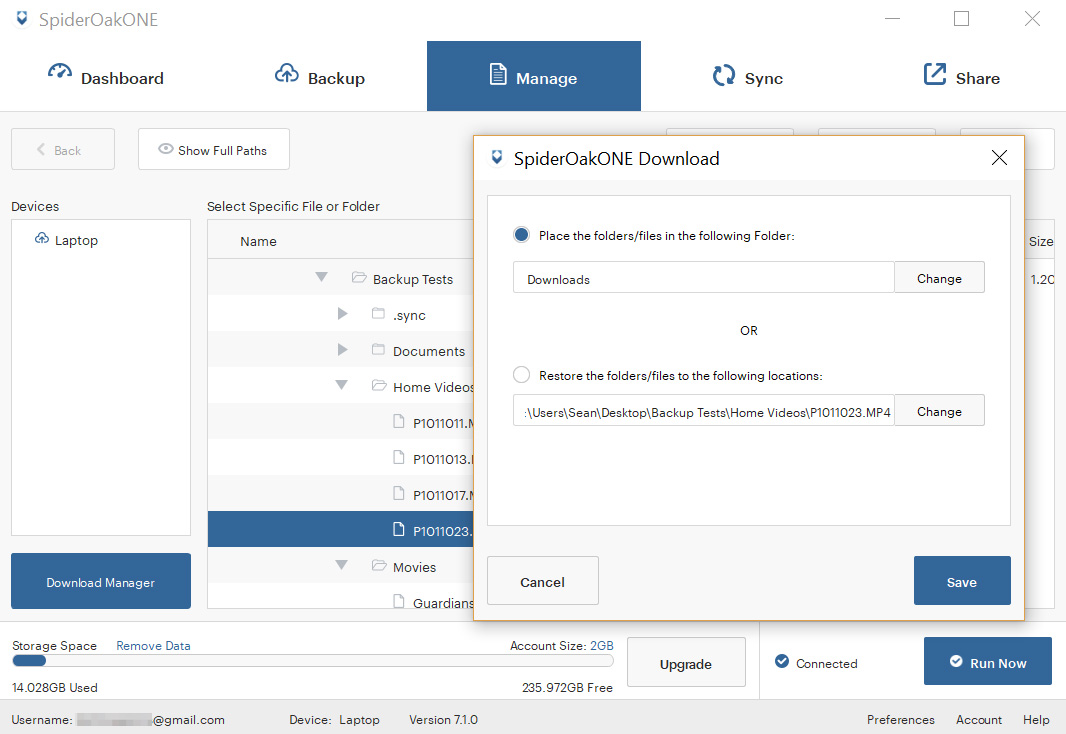Collapse the Home Videos folder
The width and height of the screenshot is (1066, 734).
click(x=342, y=385)
